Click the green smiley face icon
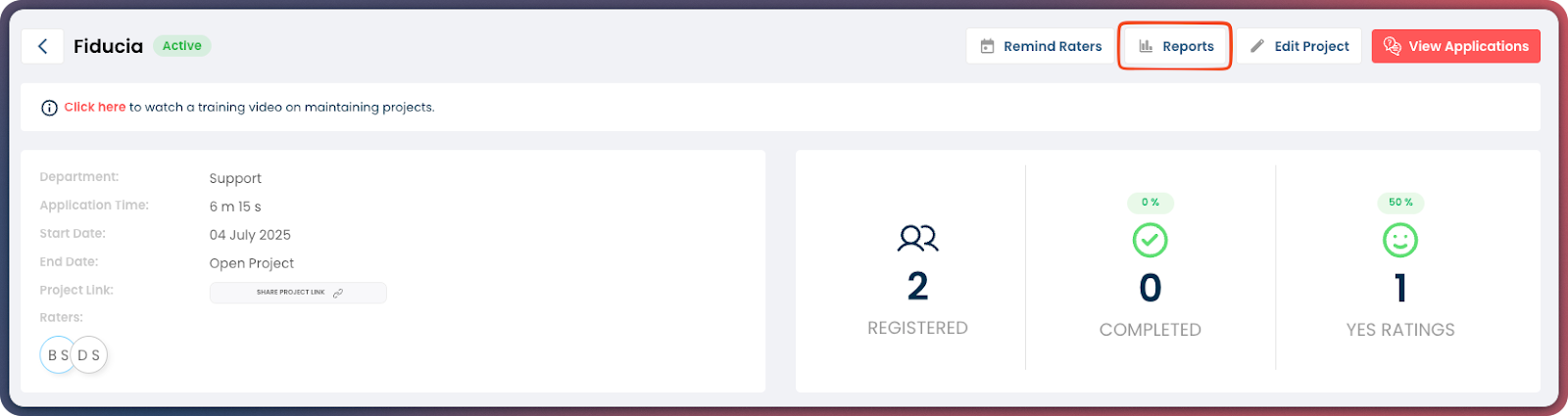Image resolution: width=1568 pixels, height=416 pixels. pos(1399,240)
